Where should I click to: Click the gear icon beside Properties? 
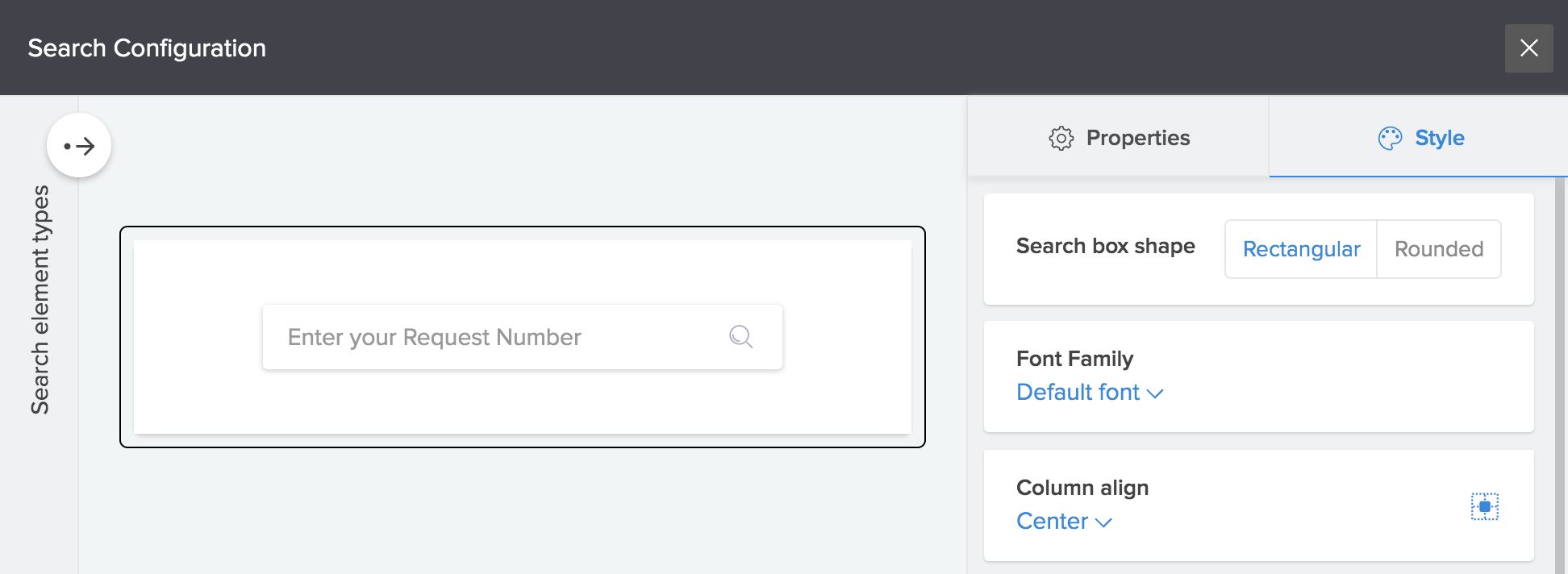1061,139
